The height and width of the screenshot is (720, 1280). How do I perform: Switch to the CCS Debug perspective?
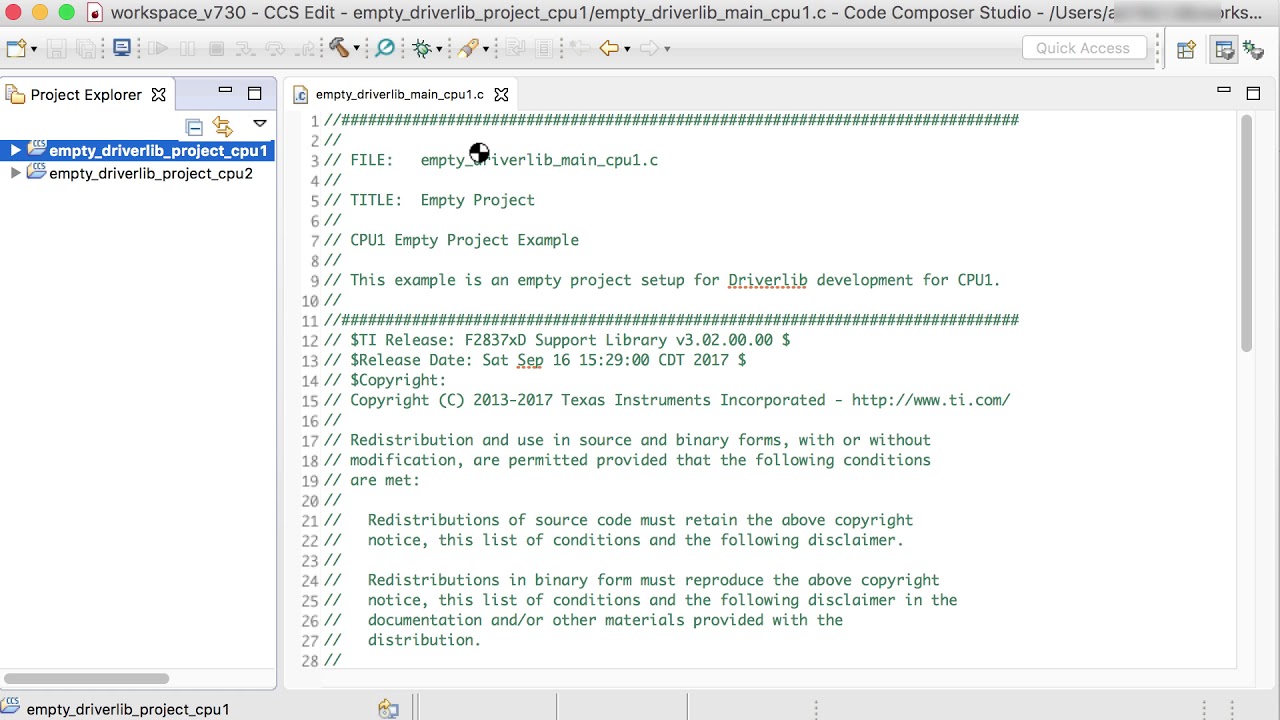point(1253,49)
